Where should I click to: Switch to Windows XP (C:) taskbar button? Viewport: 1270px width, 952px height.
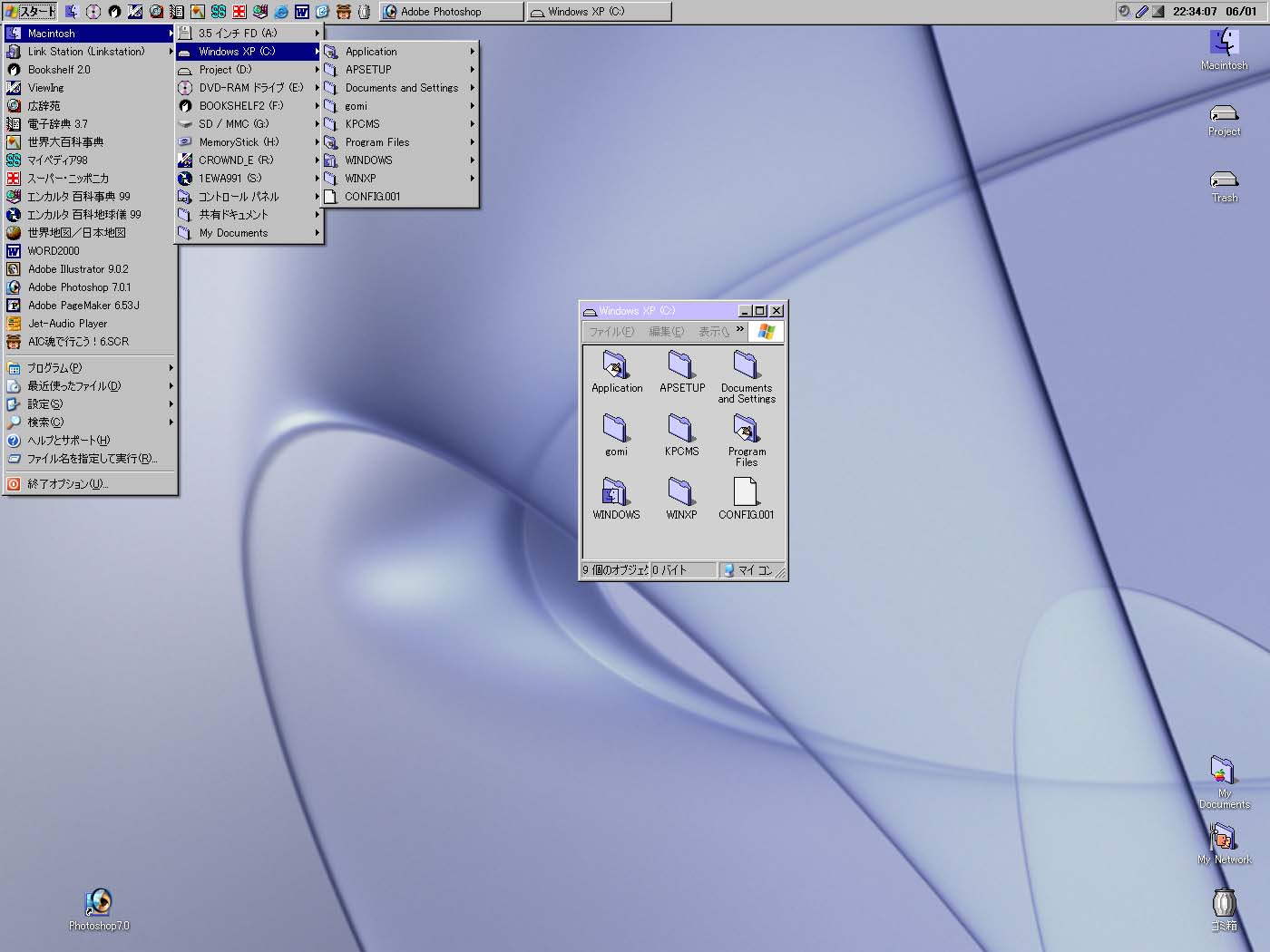(x=599, y=12)
